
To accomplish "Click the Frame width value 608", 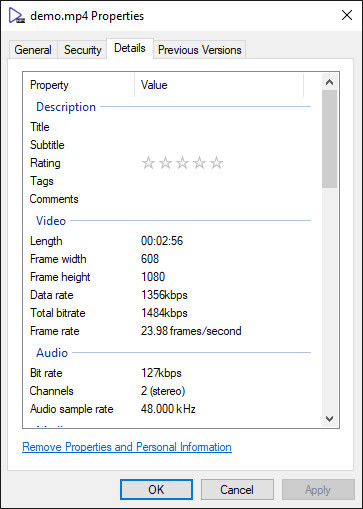I will [150, 259].
